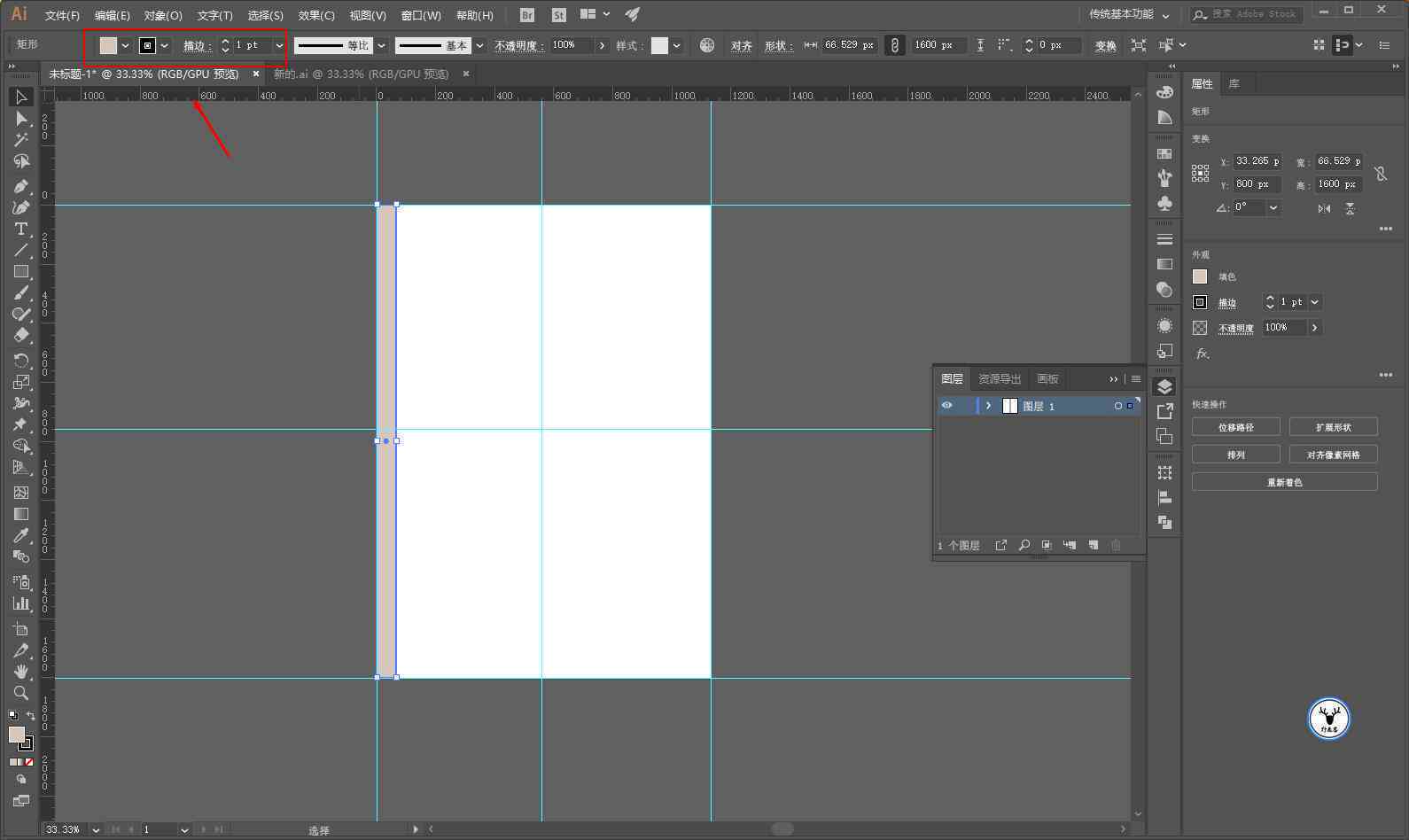This screenshot has width=1409, height=840.
Task: Select the Rotate tool
Action: coord(21,361)
